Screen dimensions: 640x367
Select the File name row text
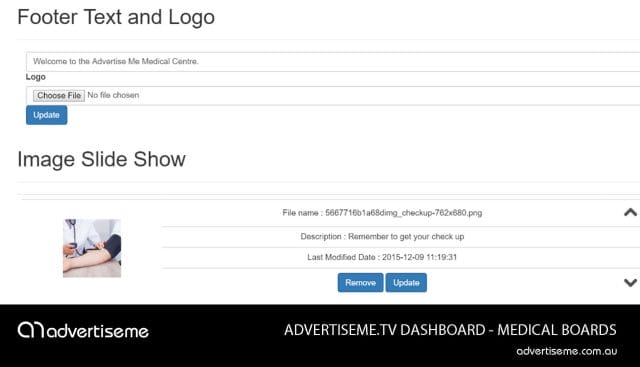pos(382,213)
